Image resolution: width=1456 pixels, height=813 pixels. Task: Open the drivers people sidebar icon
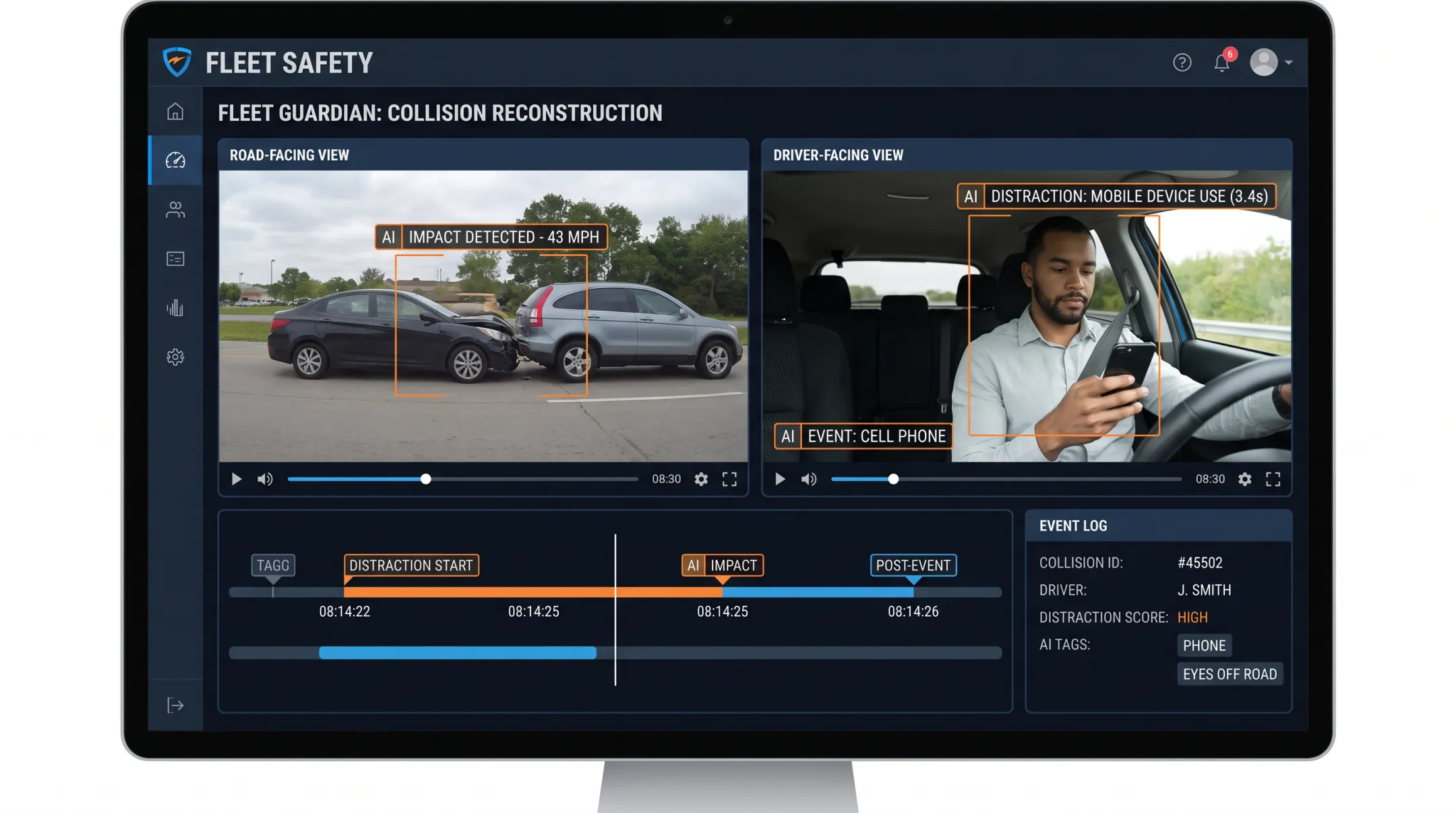coord(175,210)
